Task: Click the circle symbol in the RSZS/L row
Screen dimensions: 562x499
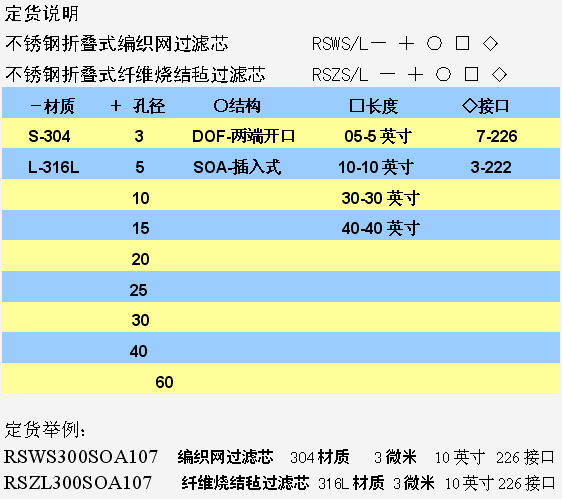Action: pyautogui.click(x=443, y=74)
